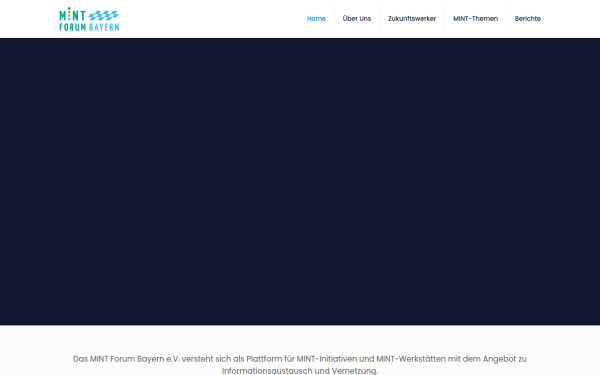
Task: Open the Home menu item
Action: pos(316,19)
